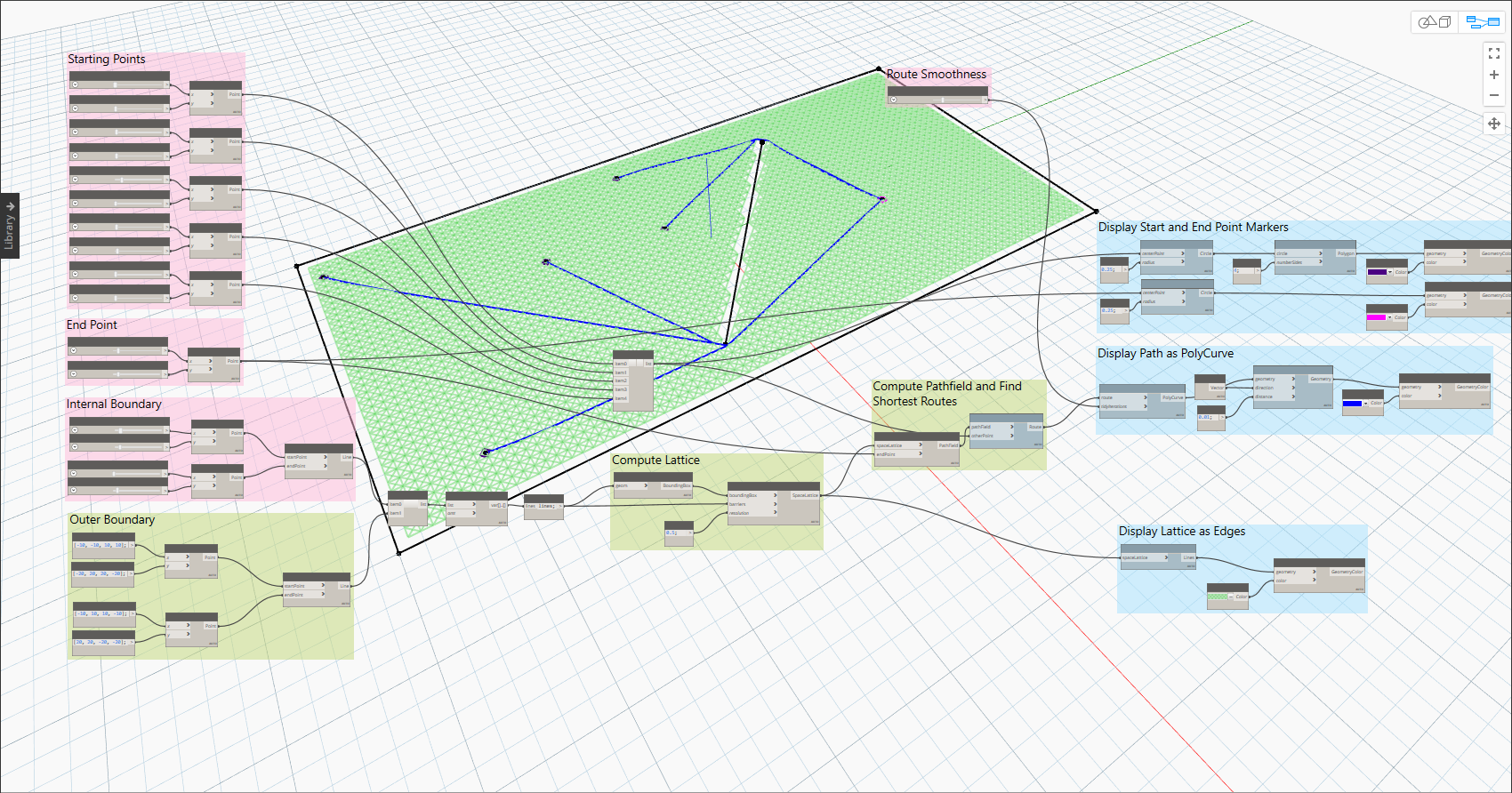Expand the topmost Starting Points slider chevron

tap(75, 84)
